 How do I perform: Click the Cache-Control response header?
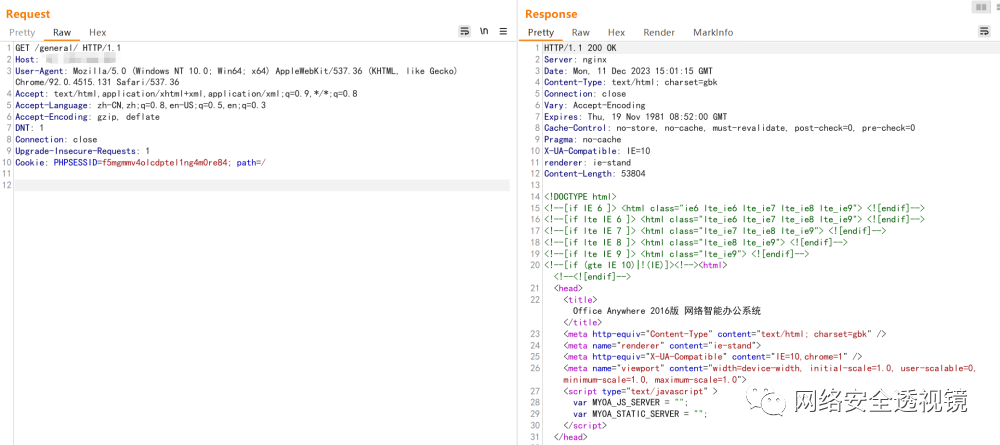point(730,128)
